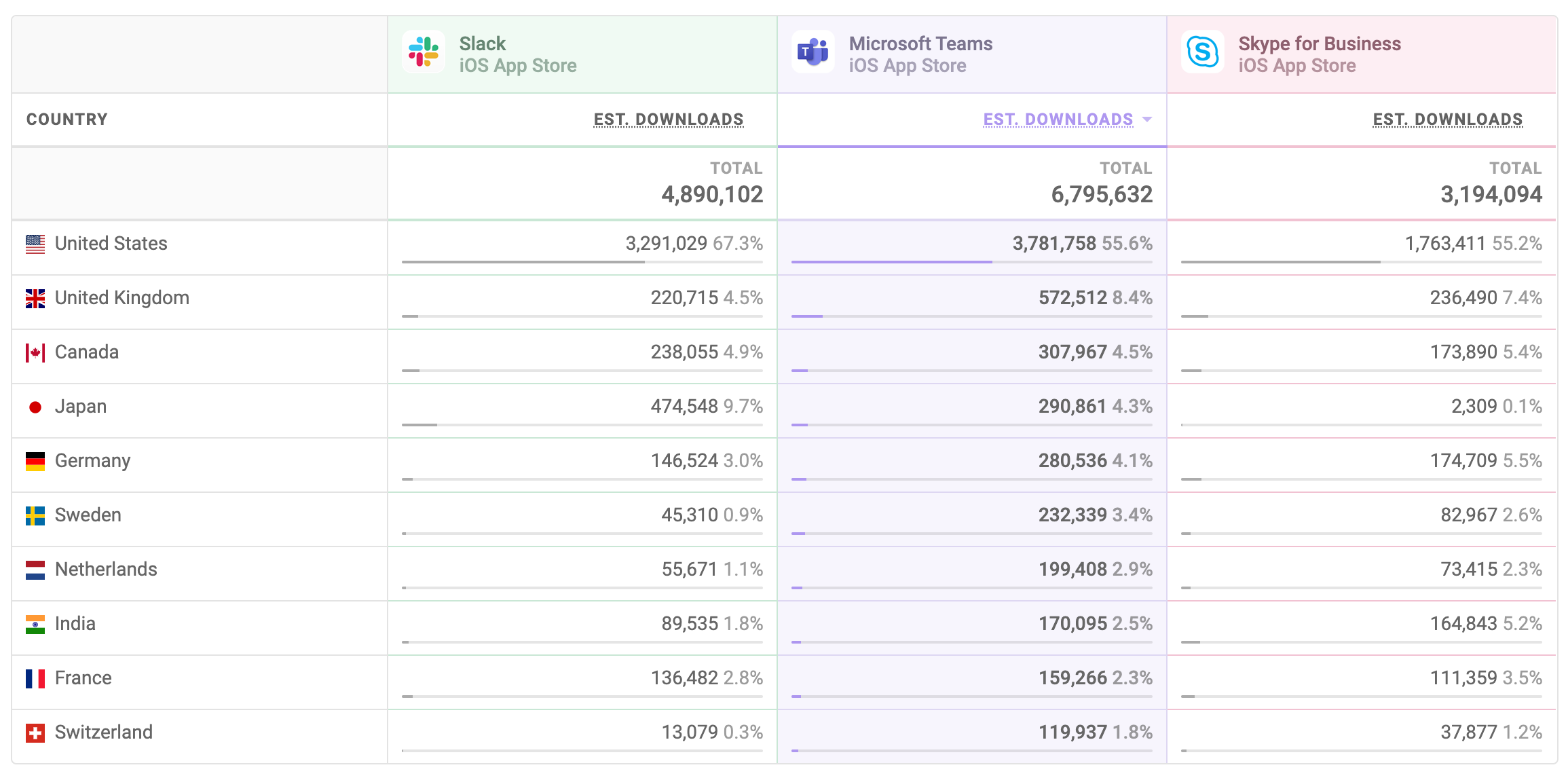Click Teams UK downloads 572,512

(1072, 297)
